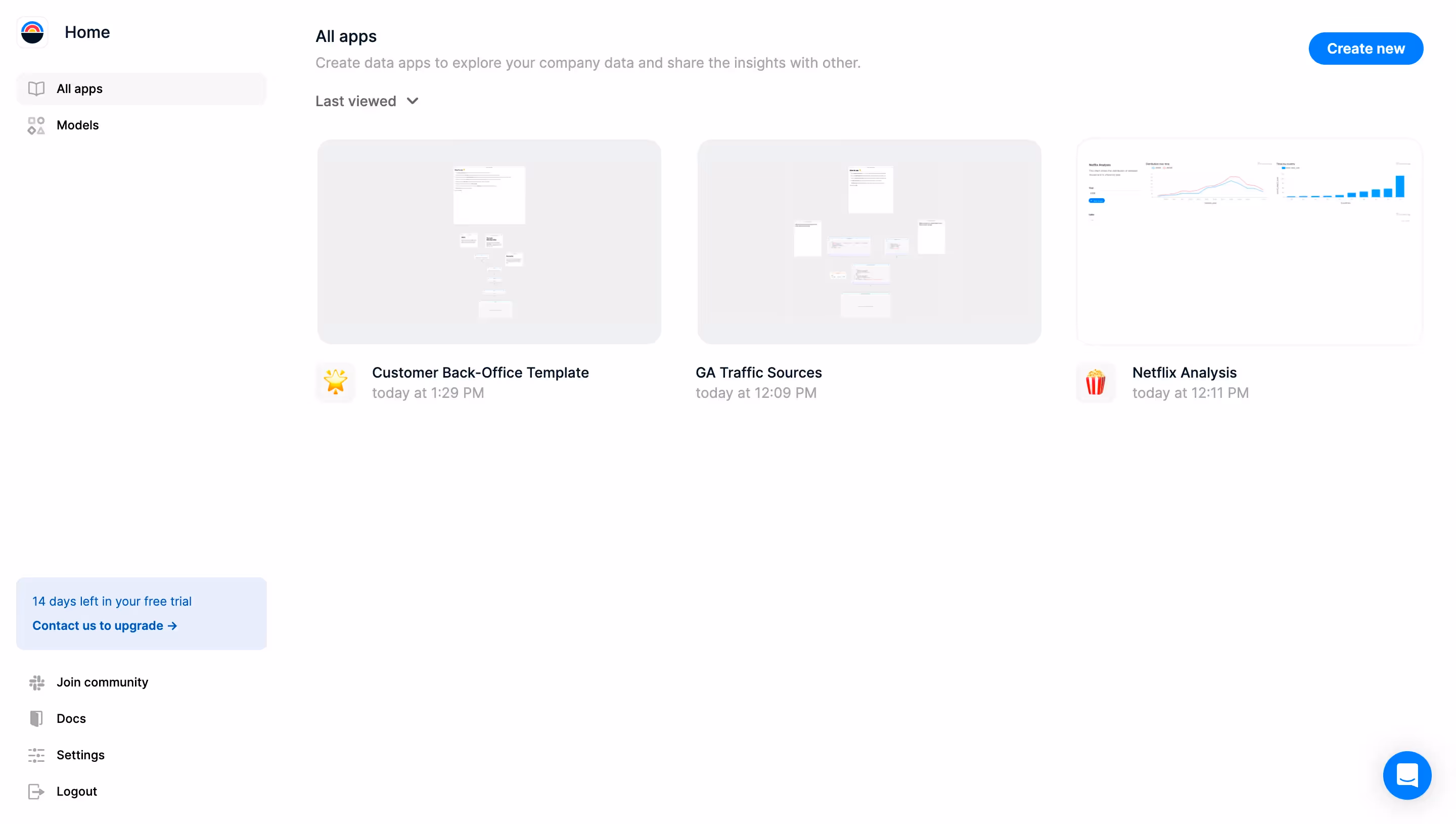Image resolution: width=1456 pixels, height=824 pixels.
Task: Open the GA Traffic Sources thumbnail
Action: (x=869, y=242)
